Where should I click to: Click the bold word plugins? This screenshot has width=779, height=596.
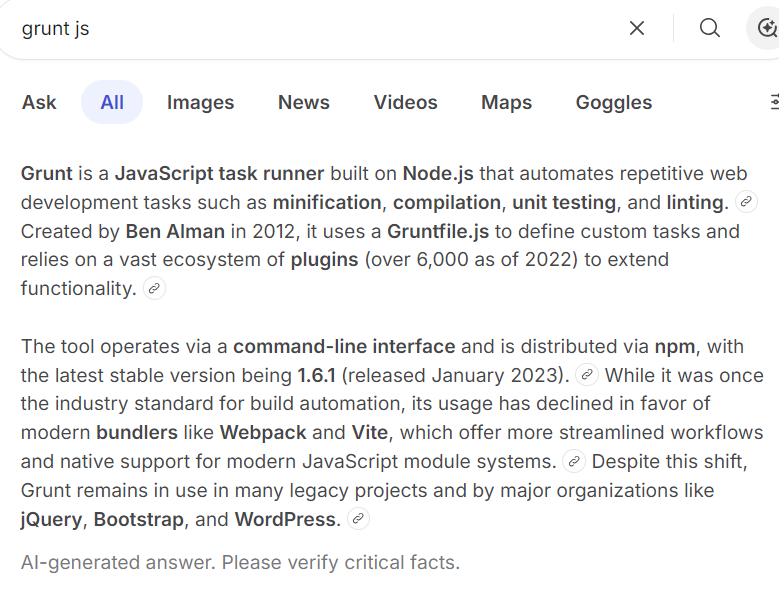tap(324, 260)
